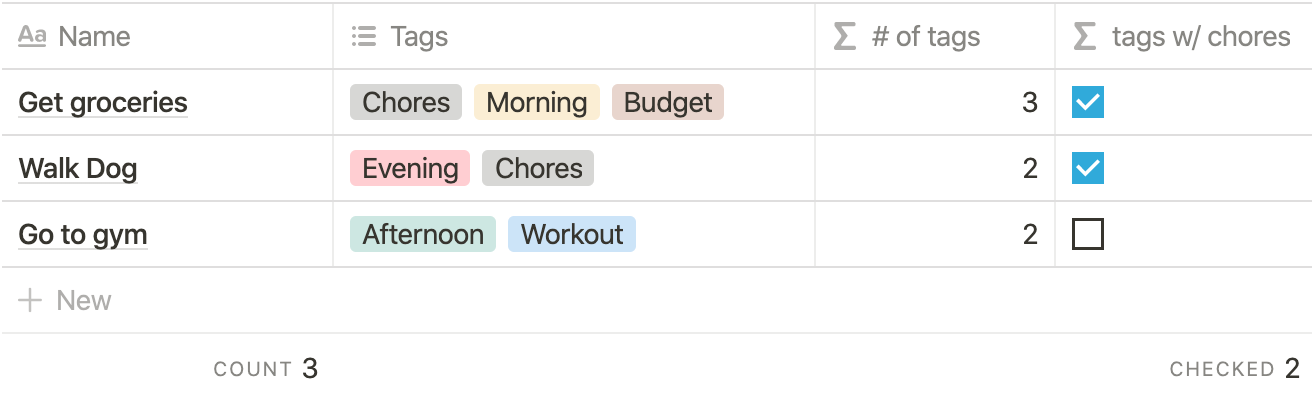The width and height of the screenshot is (1312, 402).
Task: Open the COUNT 3 calculation dropdown
Action: point(266,369)
